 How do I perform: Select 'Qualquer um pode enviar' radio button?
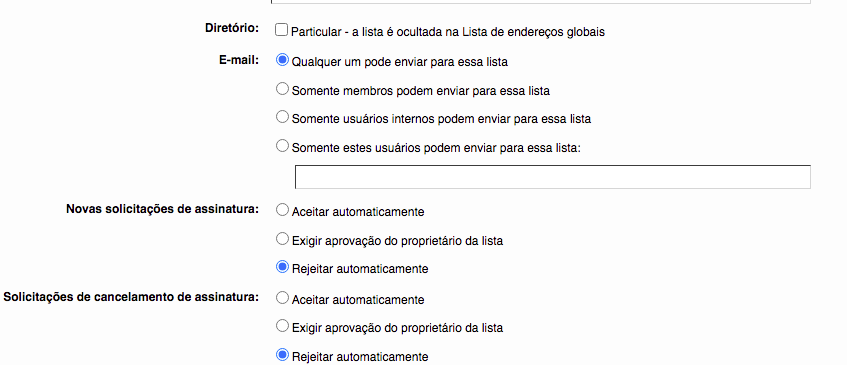[282, 60]
